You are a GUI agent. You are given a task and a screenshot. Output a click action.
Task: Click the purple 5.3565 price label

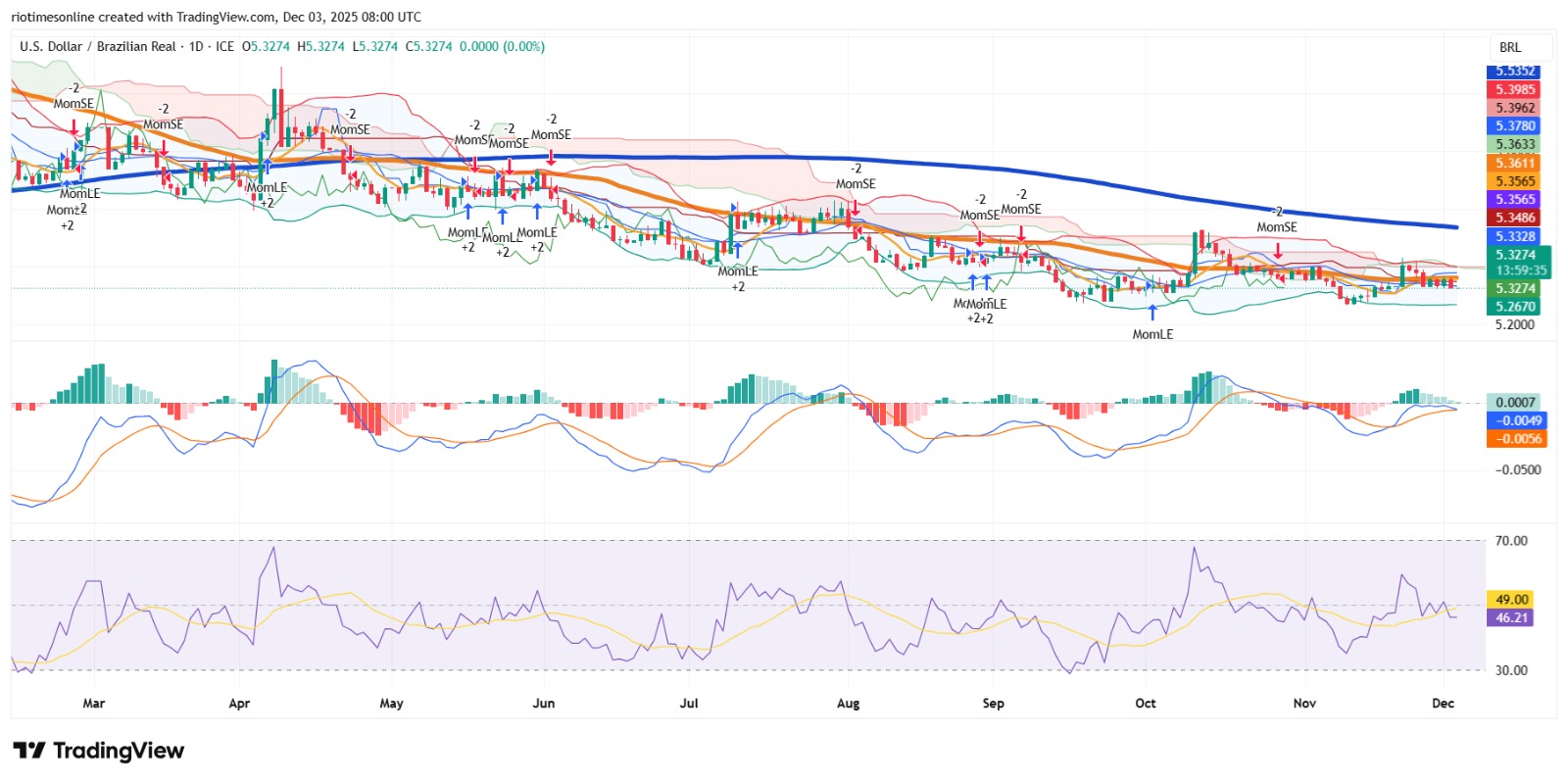[1514, 199]
